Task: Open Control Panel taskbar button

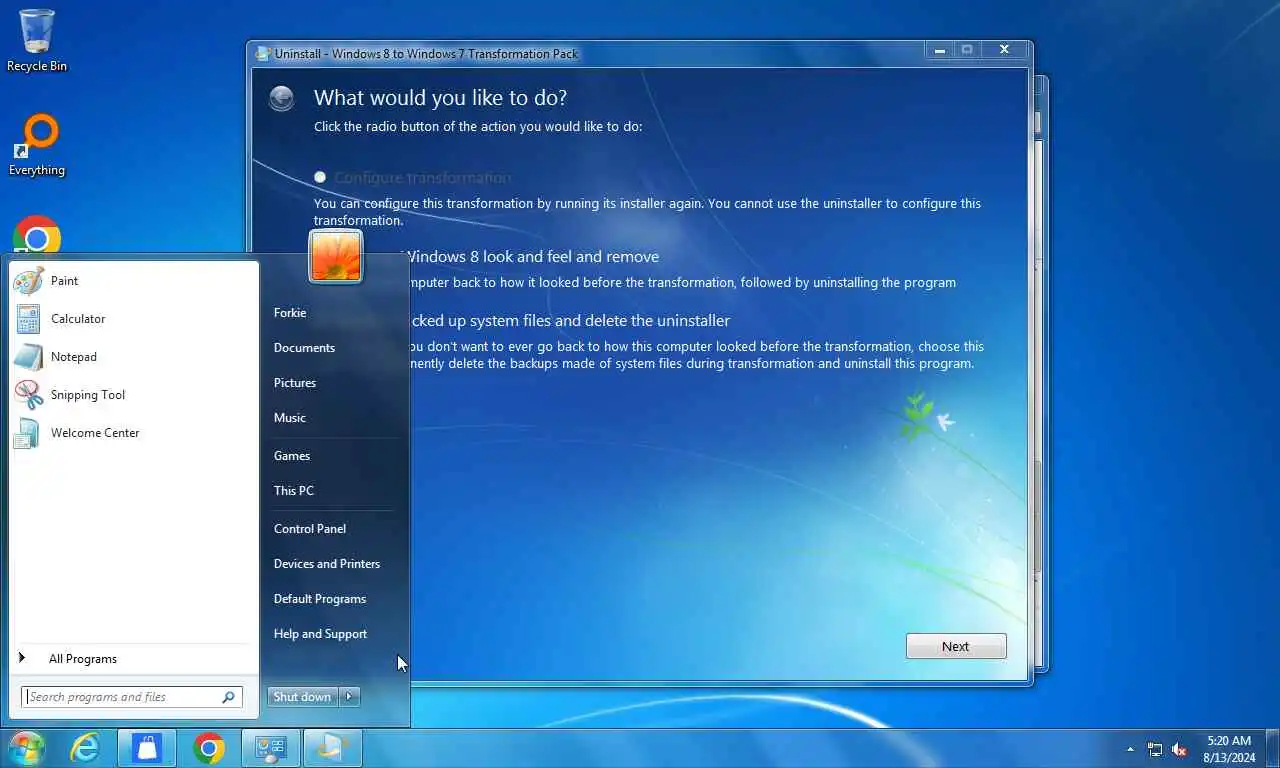Action: click(x=271, y=748)
